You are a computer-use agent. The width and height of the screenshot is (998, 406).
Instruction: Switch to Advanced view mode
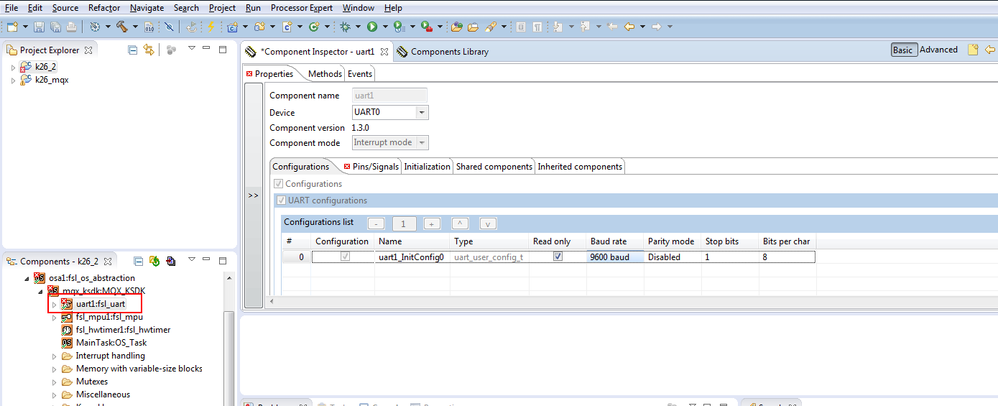(x=938, y=50)
